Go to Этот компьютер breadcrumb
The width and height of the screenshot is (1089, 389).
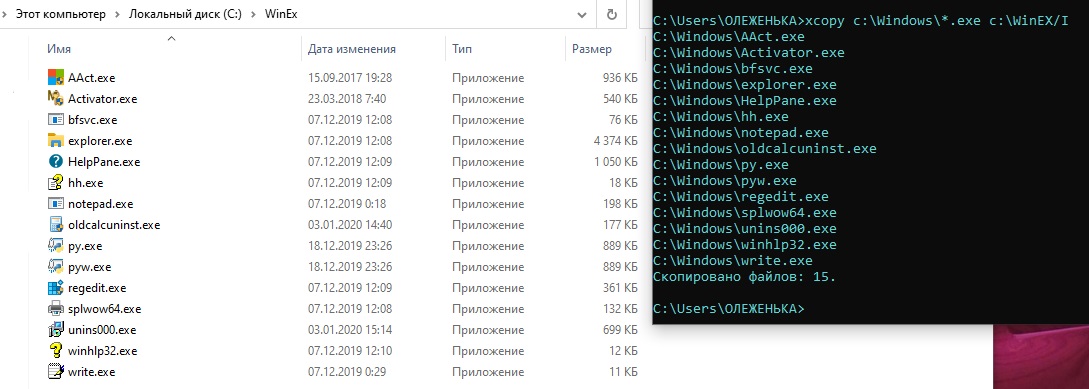(x=60, y=14)
